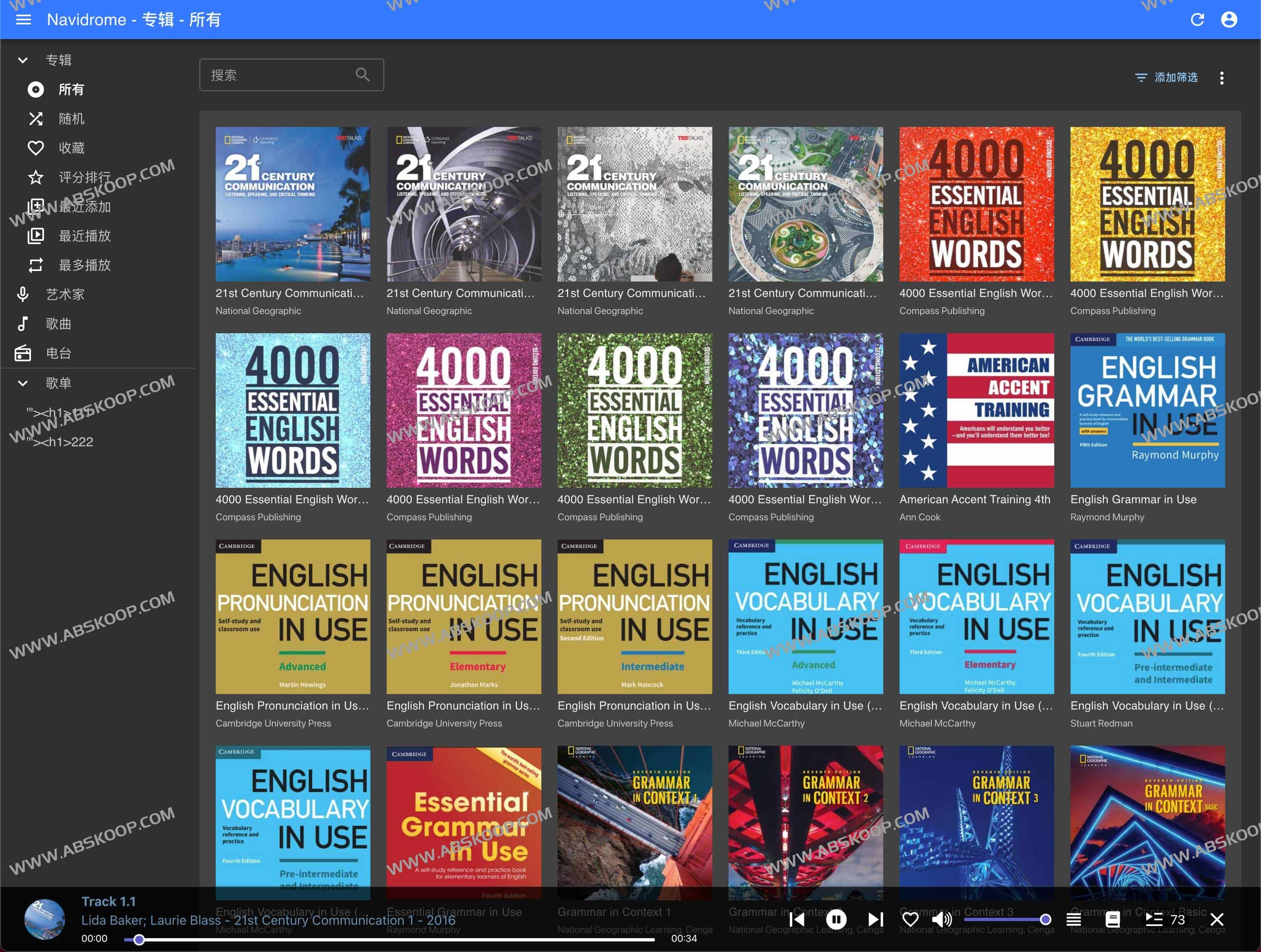Screen dimensions: 1261x952
Task: Toggle favorite heart on current track
Action: coord(911,919)
